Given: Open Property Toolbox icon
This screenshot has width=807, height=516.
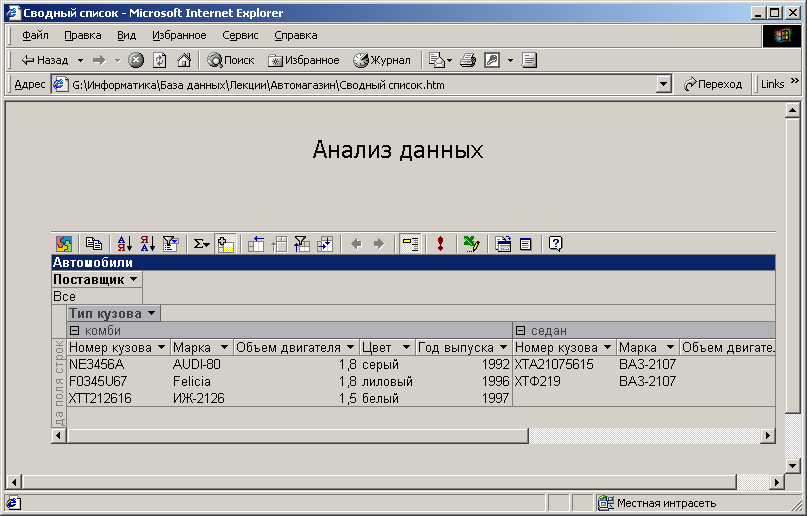Looking at the screenshot, I should (503, 243).
